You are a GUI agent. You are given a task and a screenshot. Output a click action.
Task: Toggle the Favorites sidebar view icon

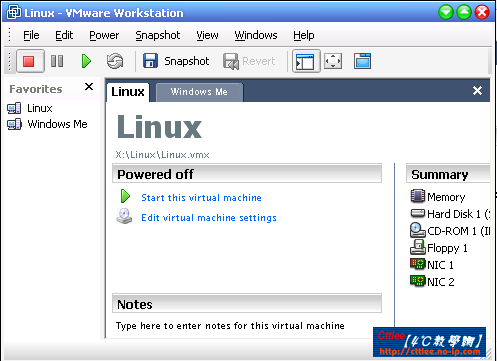(x=306, y=61)
